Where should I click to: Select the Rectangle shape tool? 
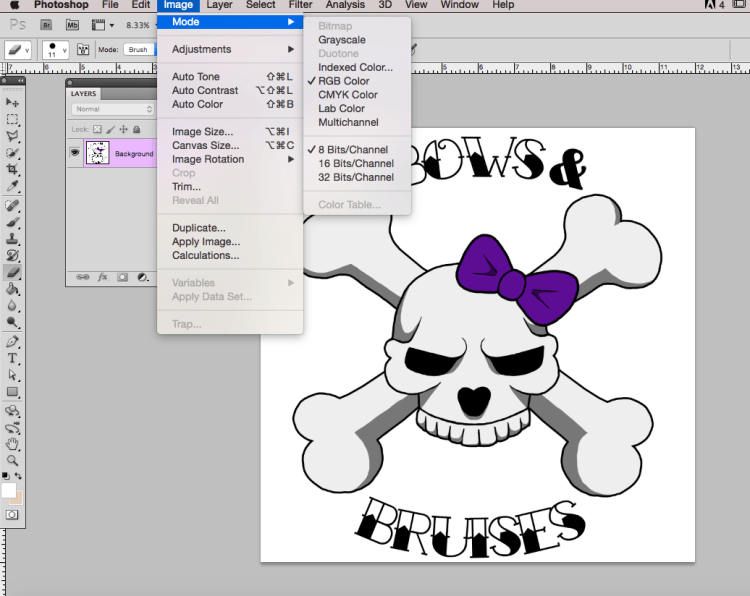pyautogui.click(x=12, y=392)
